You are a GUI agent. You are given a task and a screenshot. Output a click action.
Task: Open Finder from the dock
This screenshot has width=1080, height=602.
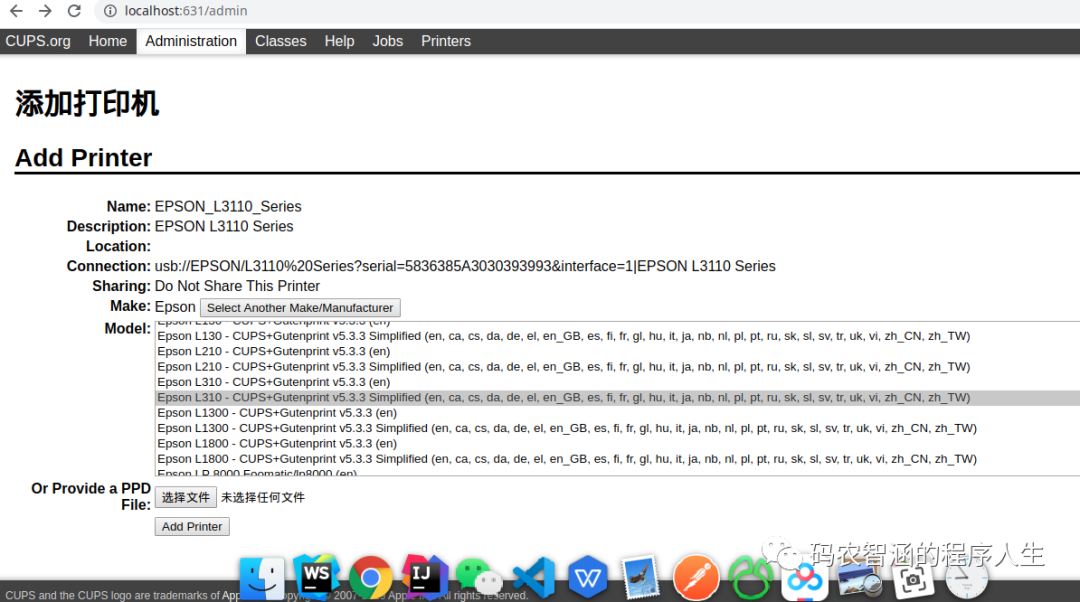tap(262, 577)
